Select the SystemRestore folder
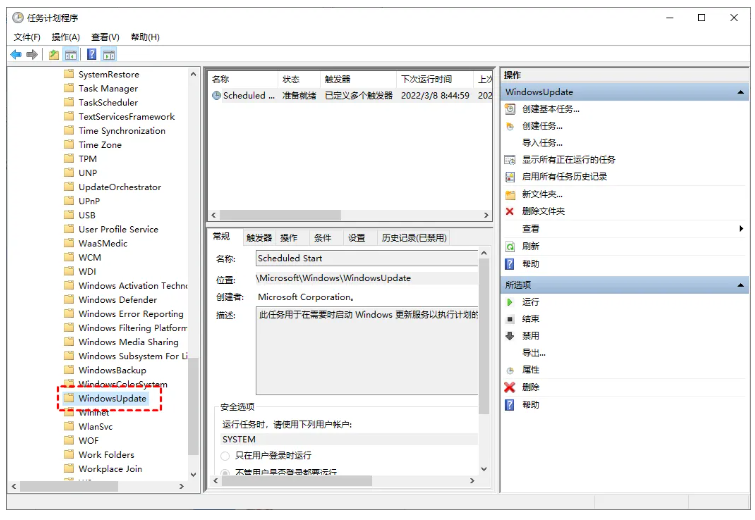Screen dimensions: 755x520 point(109,75)
